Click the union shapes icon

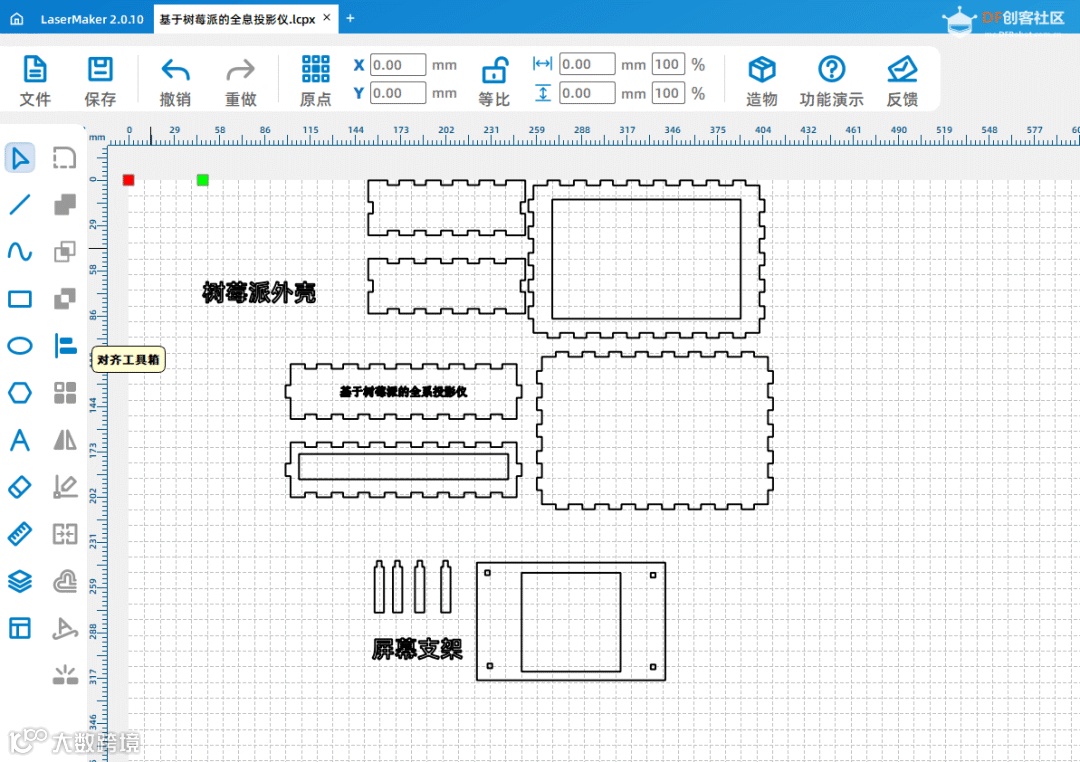(x=65, y=205)
